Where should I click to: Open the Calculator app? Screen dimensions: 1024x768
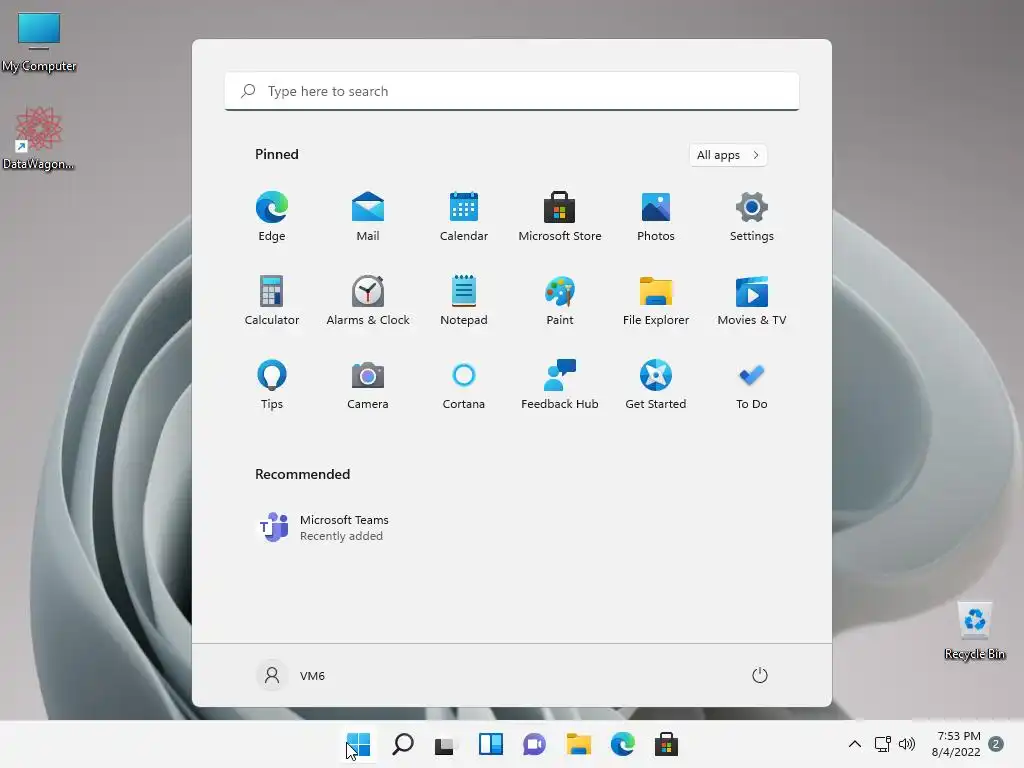click(272, 300)
